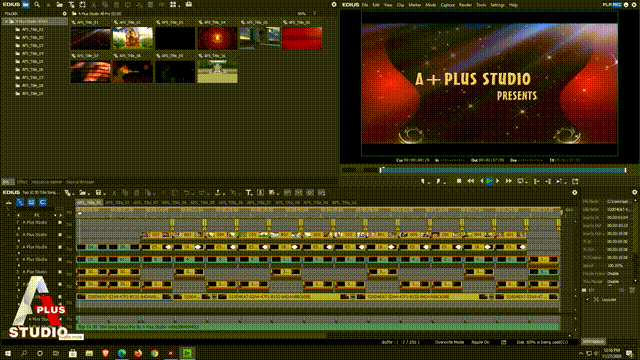The height and width of the screenshot is (360, 640).
Task: Open the bin thumbnail view mode icon
Action: [x=173, y=4]
